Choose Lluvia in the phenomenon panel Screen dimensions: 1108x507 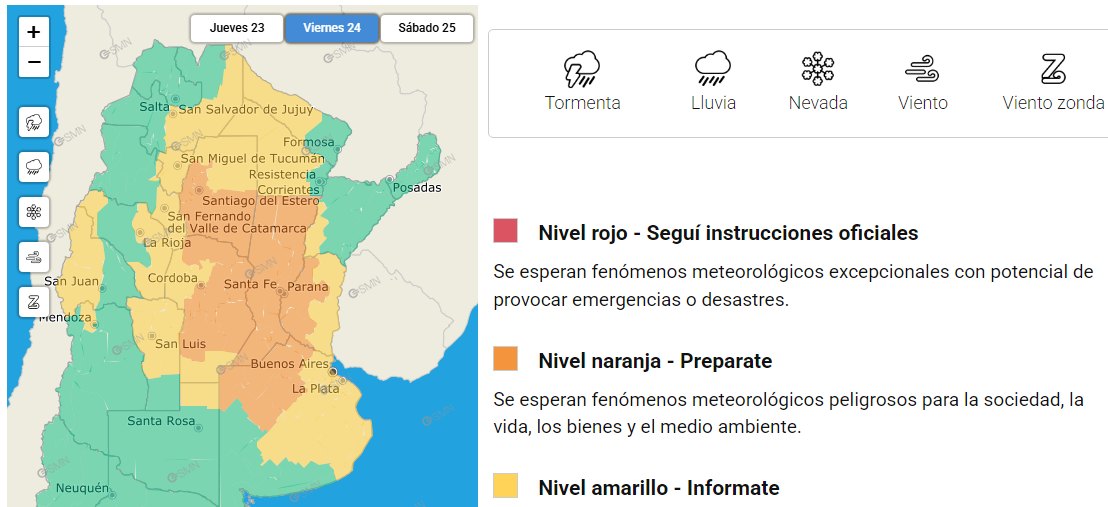click(713, 82)
